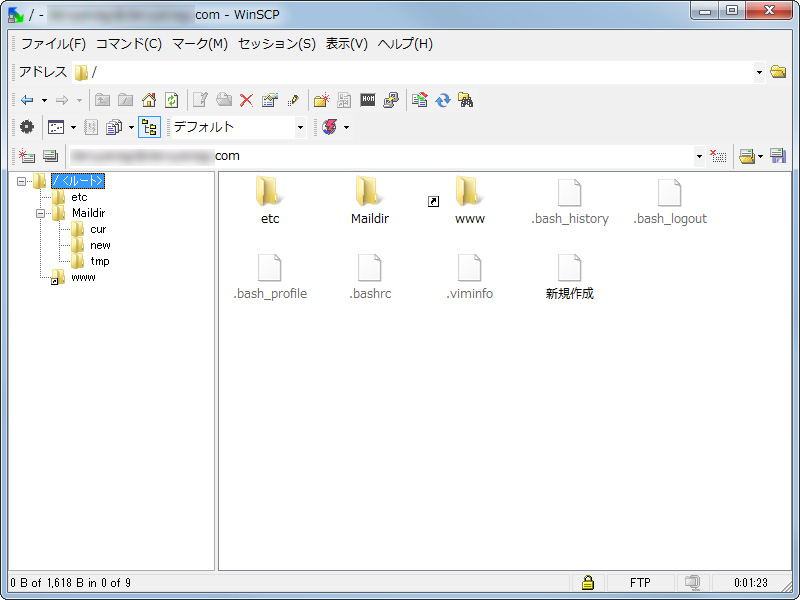
Task: Open the 表示(V) menu
Action: 347,44
